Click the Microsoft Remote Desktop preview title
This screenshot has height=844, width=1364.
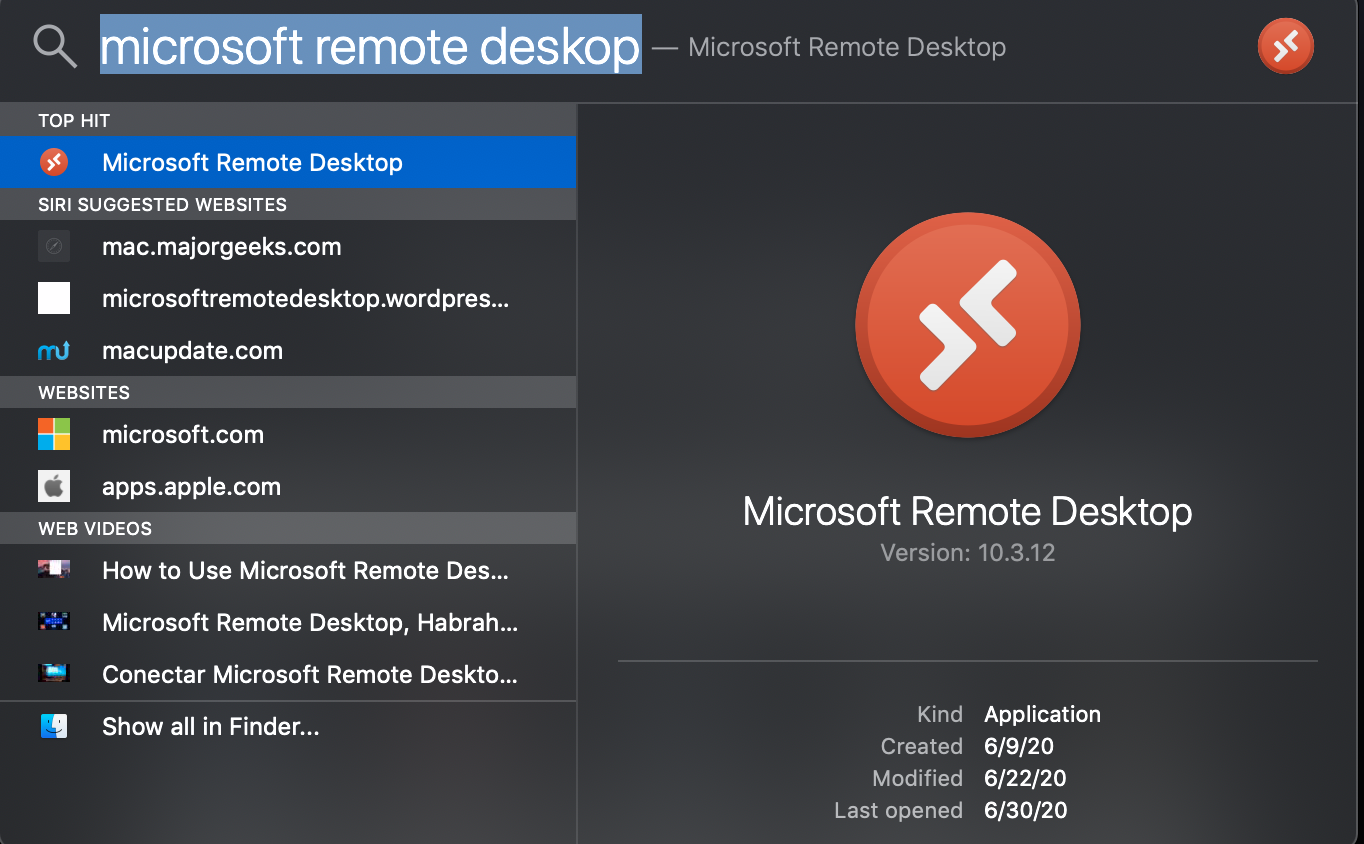[967, 511]
